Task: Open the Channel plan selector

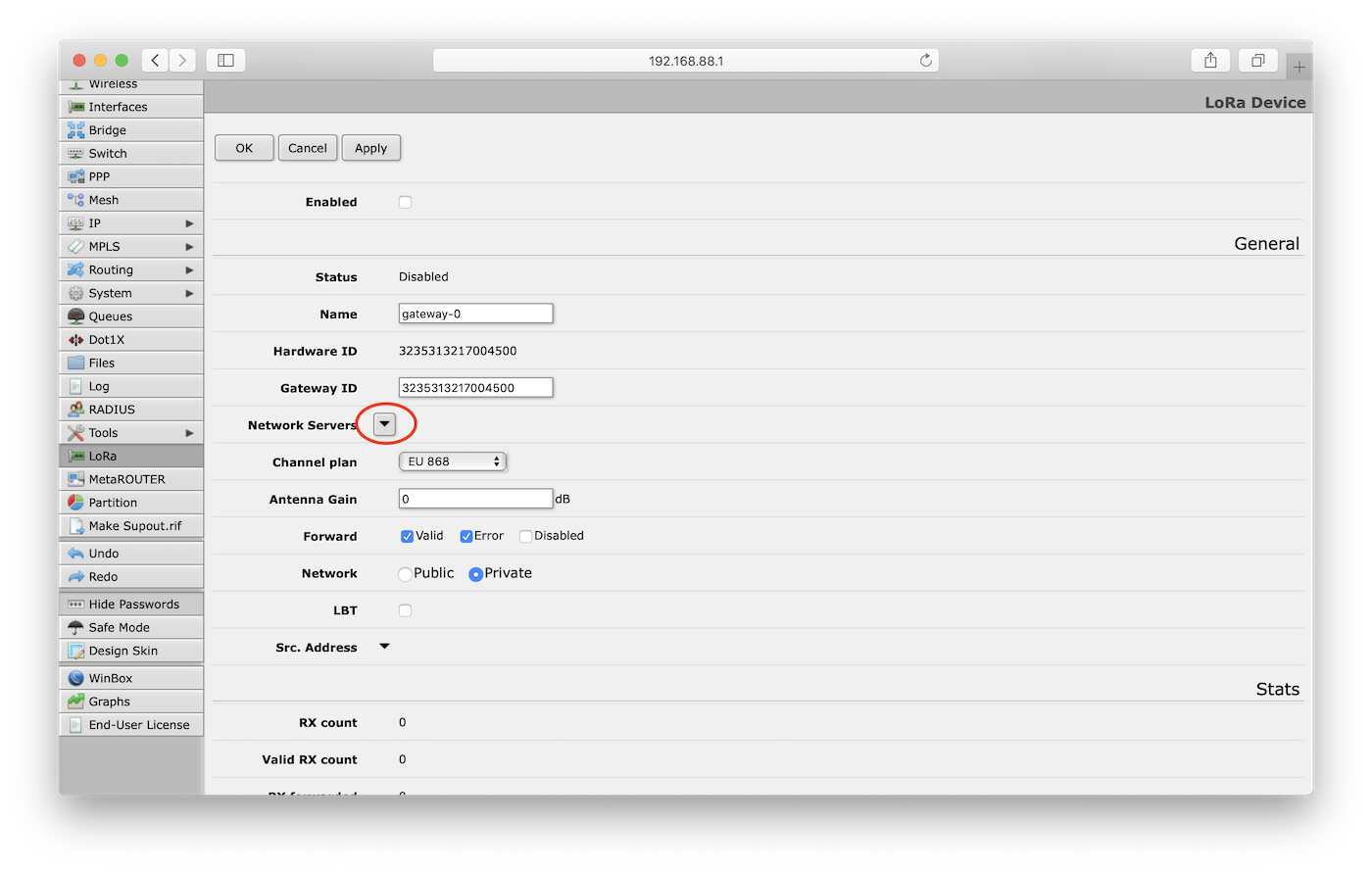Action: [x=453, y=461]
